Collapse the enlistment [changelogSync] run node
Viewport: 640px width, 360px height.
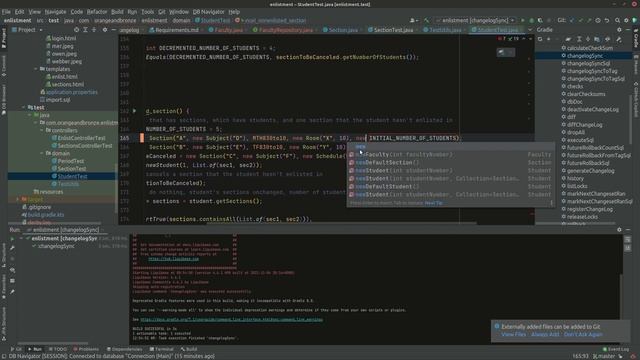22,238
